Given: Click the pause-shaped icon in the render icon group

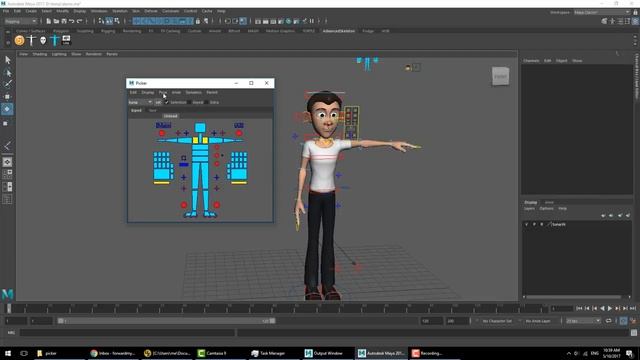Looking at the screenshot, I should [312, 21].
